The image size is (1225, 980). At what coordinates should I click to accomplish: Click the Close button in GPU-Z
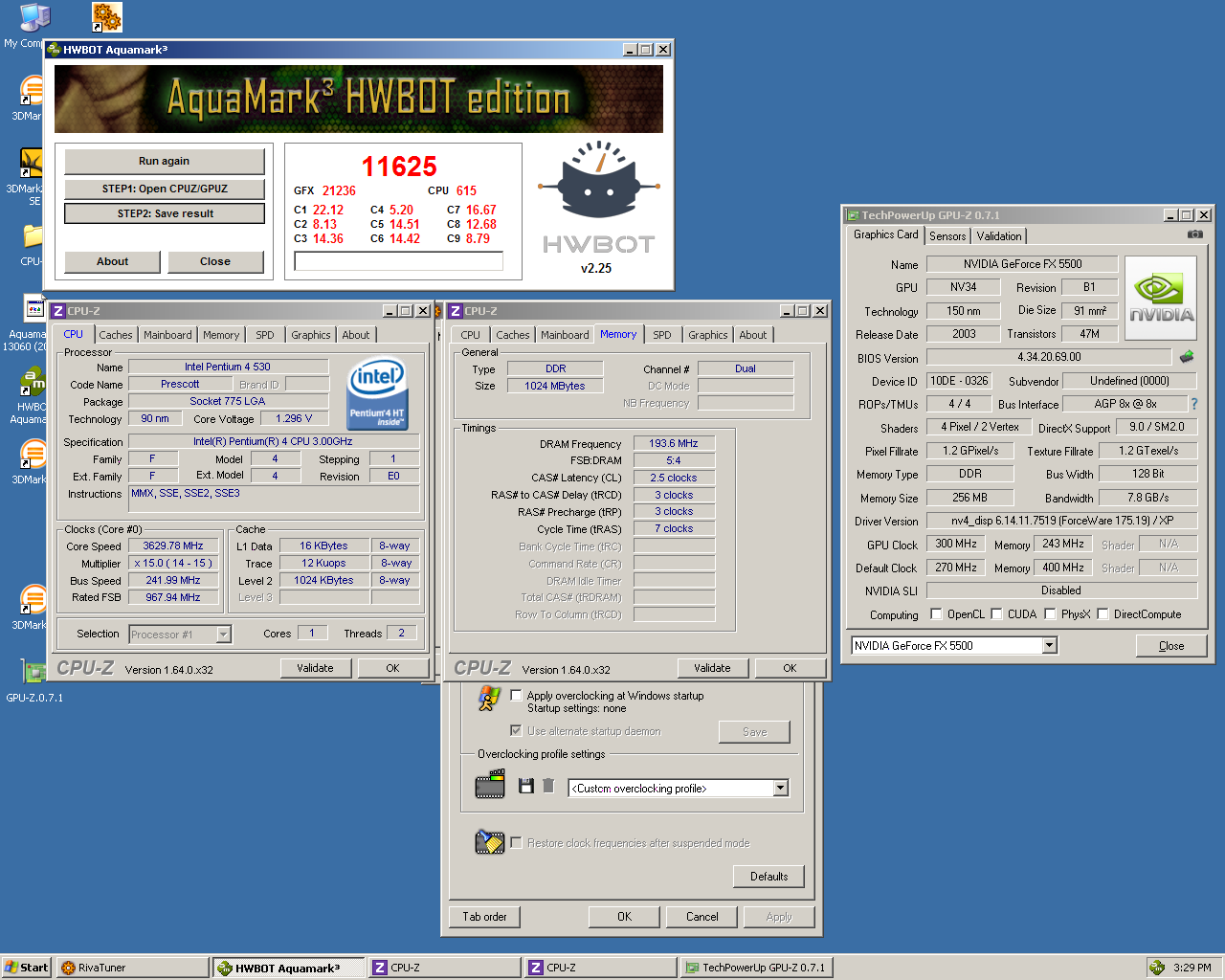tap(1171, 646)
